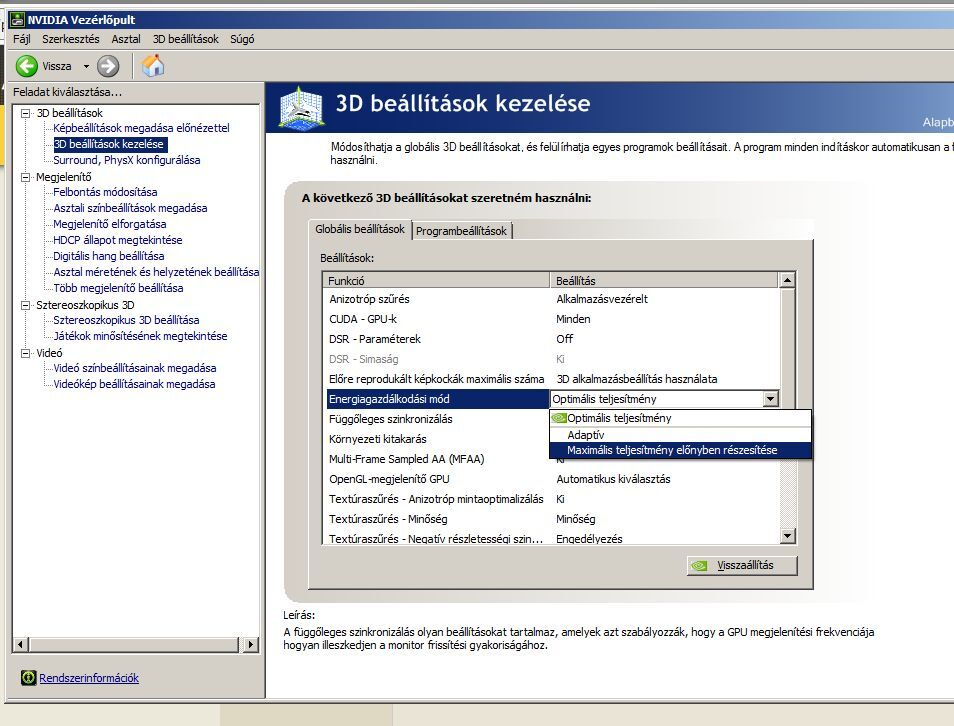Select the Textúraszűrés - Minőség row
This screenshot has width=954, height=726.
click(552, 519)
